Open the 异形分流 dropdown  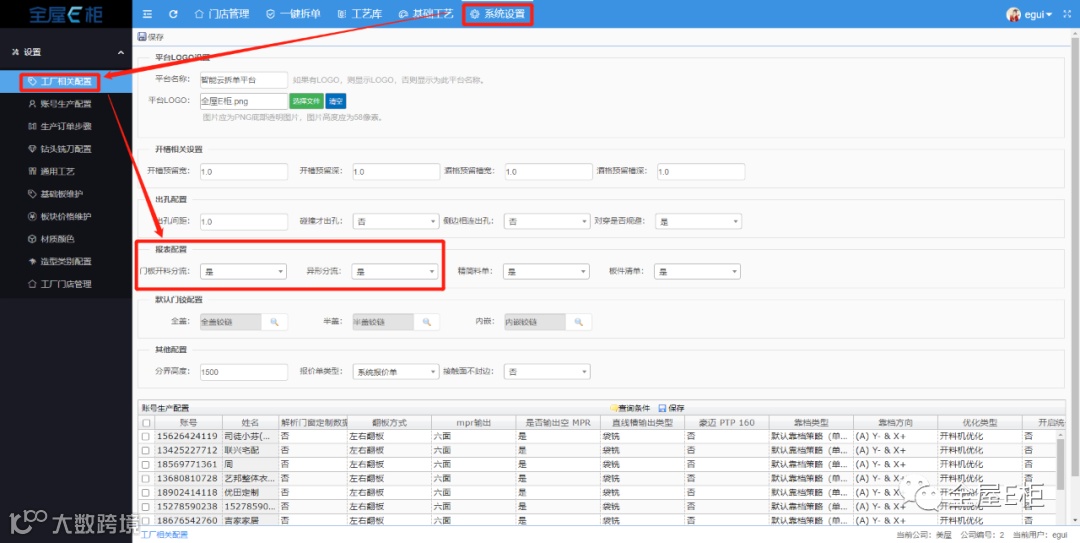click(395, 272)
